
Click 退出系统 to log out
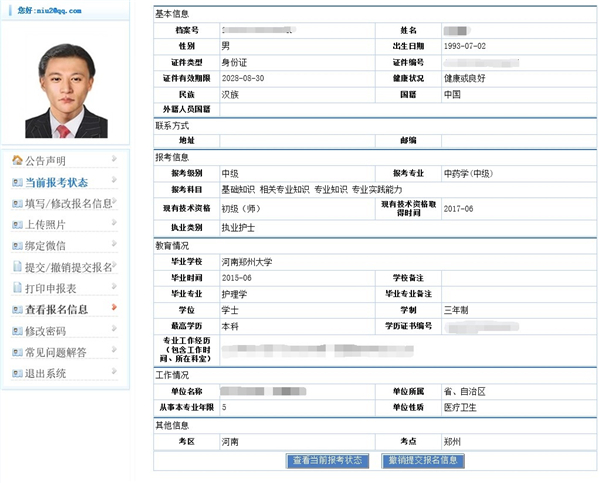tap(46, 374)
